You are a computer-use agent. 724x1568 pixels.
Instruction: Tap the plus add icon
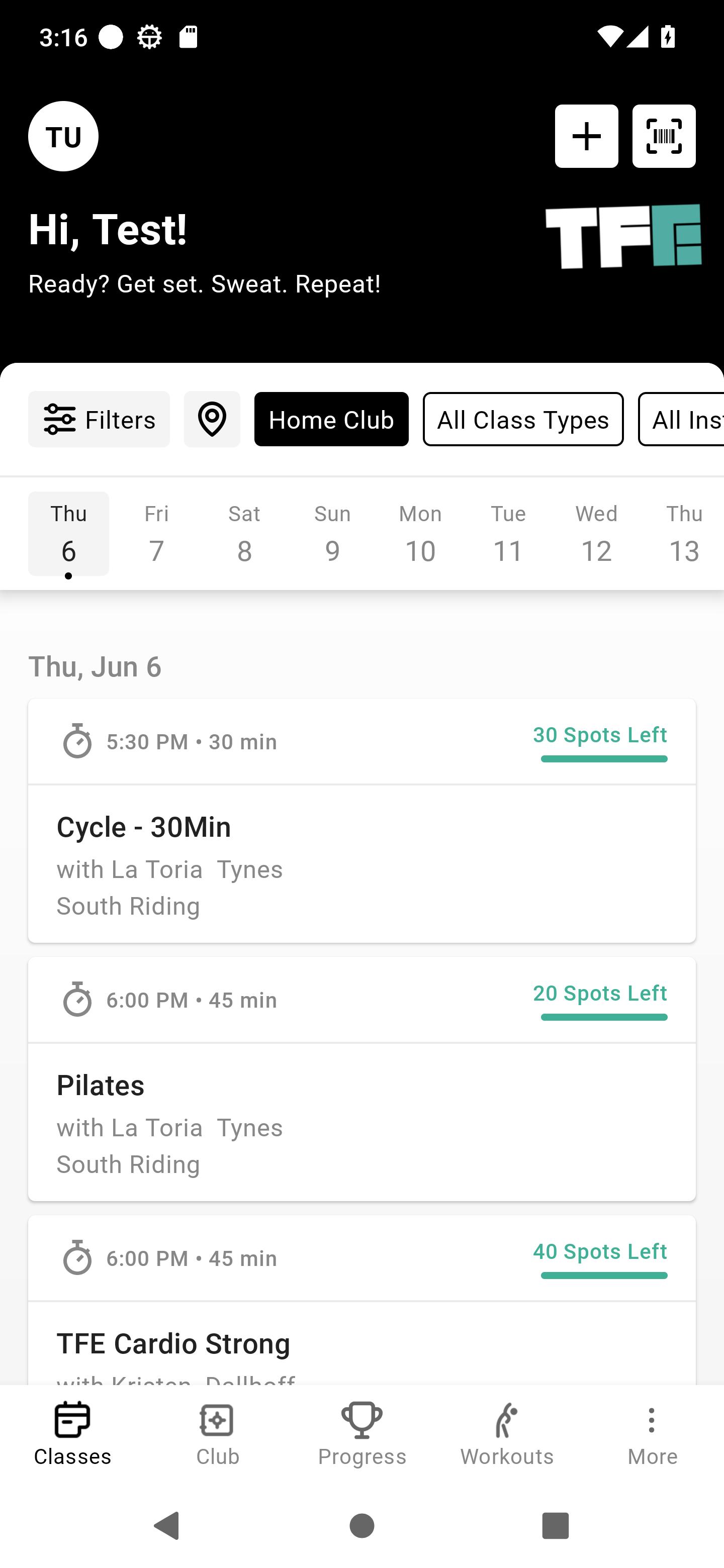586,136
